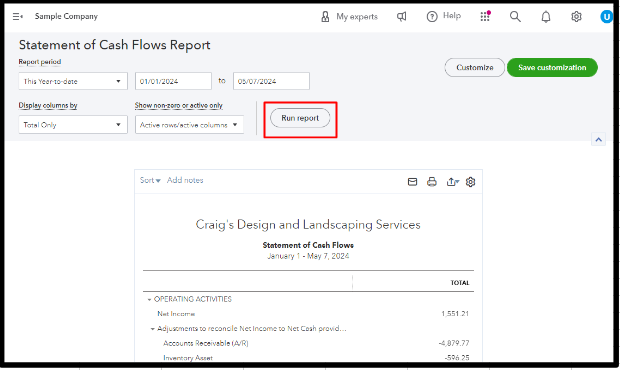Email the report via envelope icon
This screenshot has width=620, height=370.
point(412,182)
